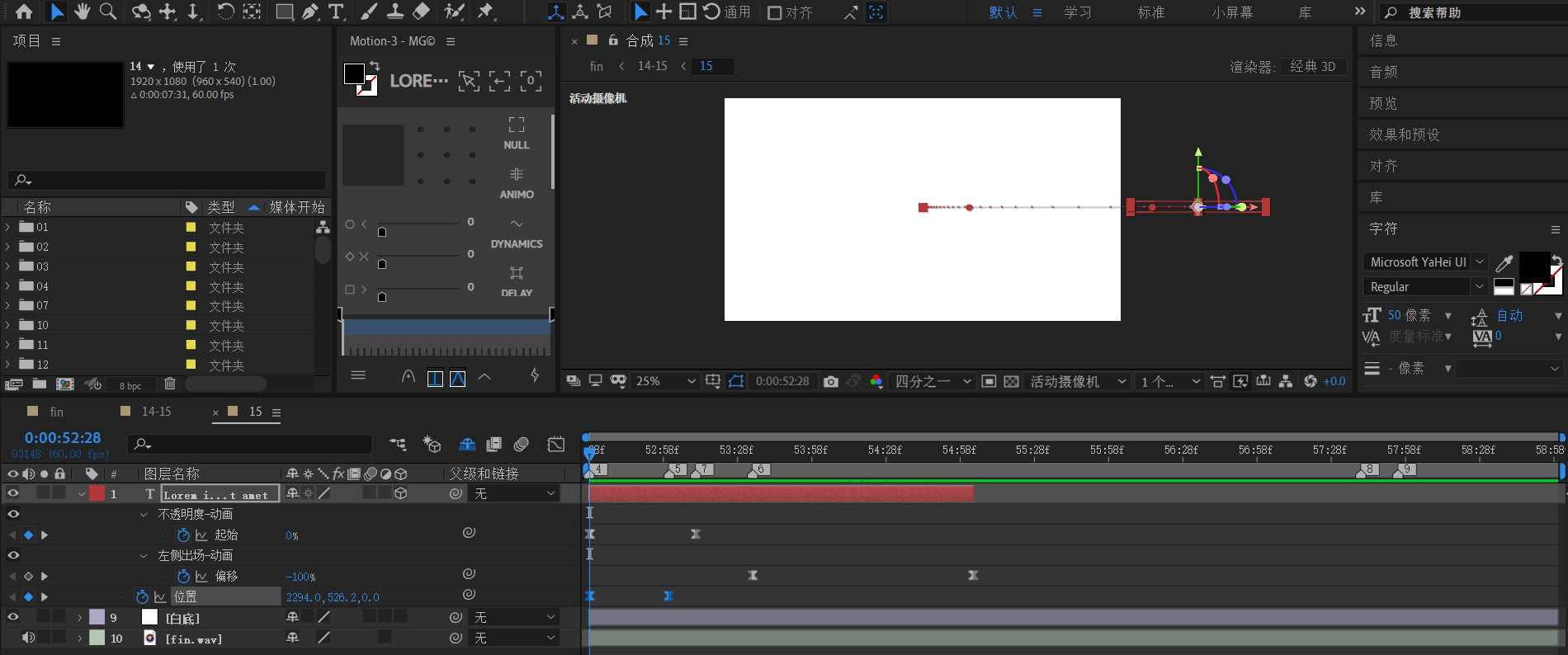Open the 活动摄像机 view dropdown
1568x655 pixels.
click(x=1078, y=381)
